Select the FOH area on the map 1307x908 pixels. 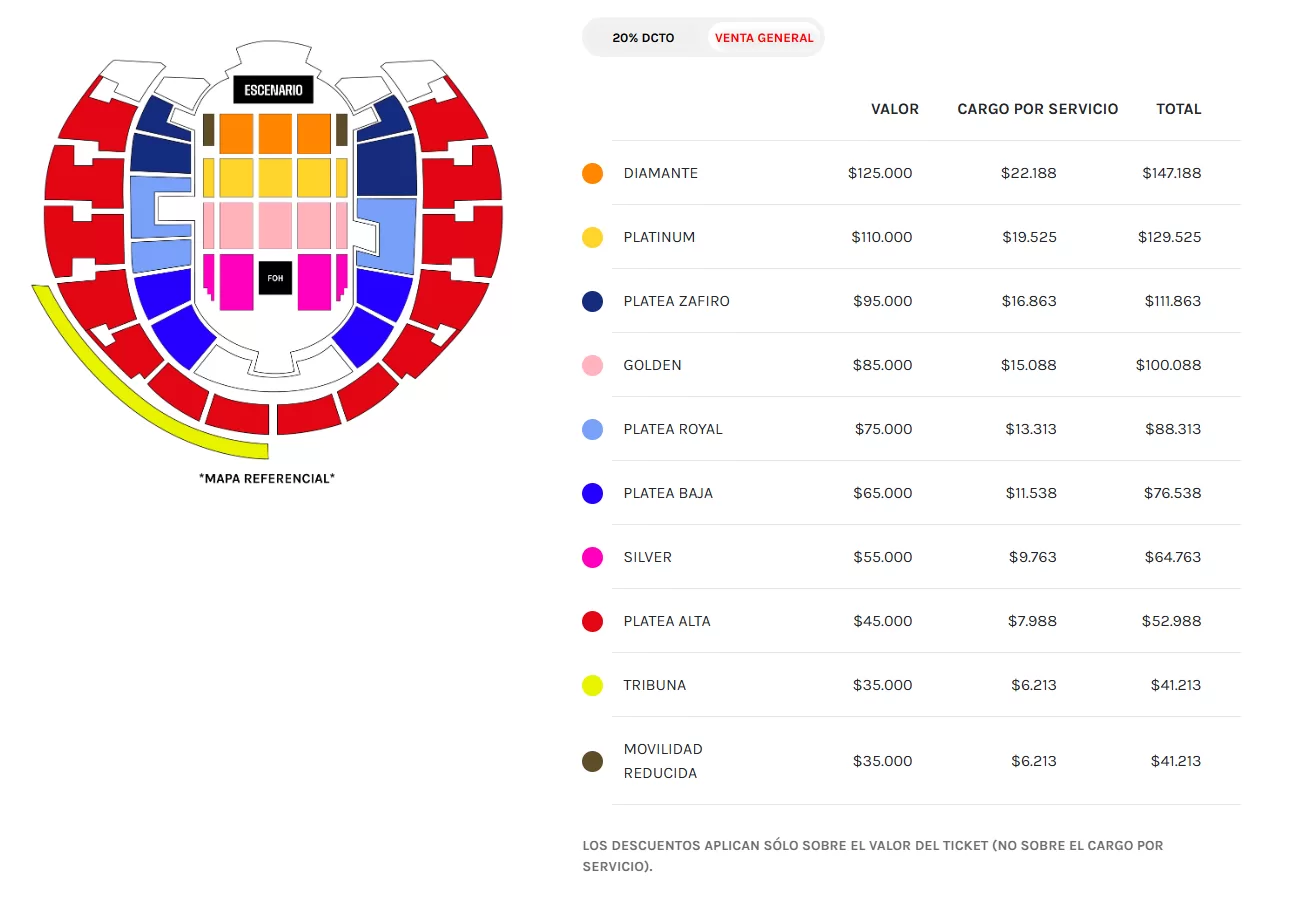[274, 278]
